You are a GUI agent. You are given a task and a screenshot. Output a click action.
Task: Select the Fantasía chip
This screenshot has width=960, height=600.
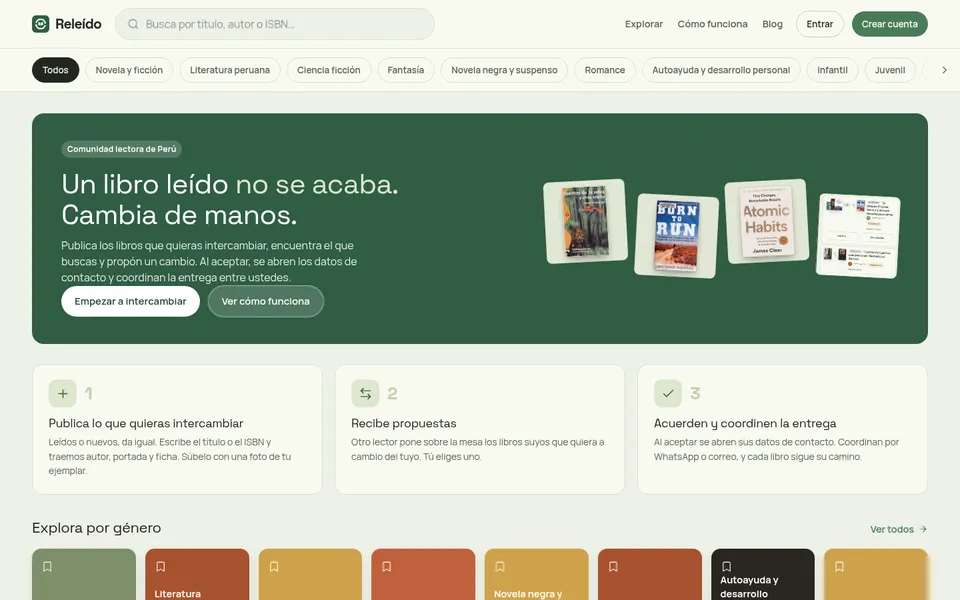coord(405,70)
